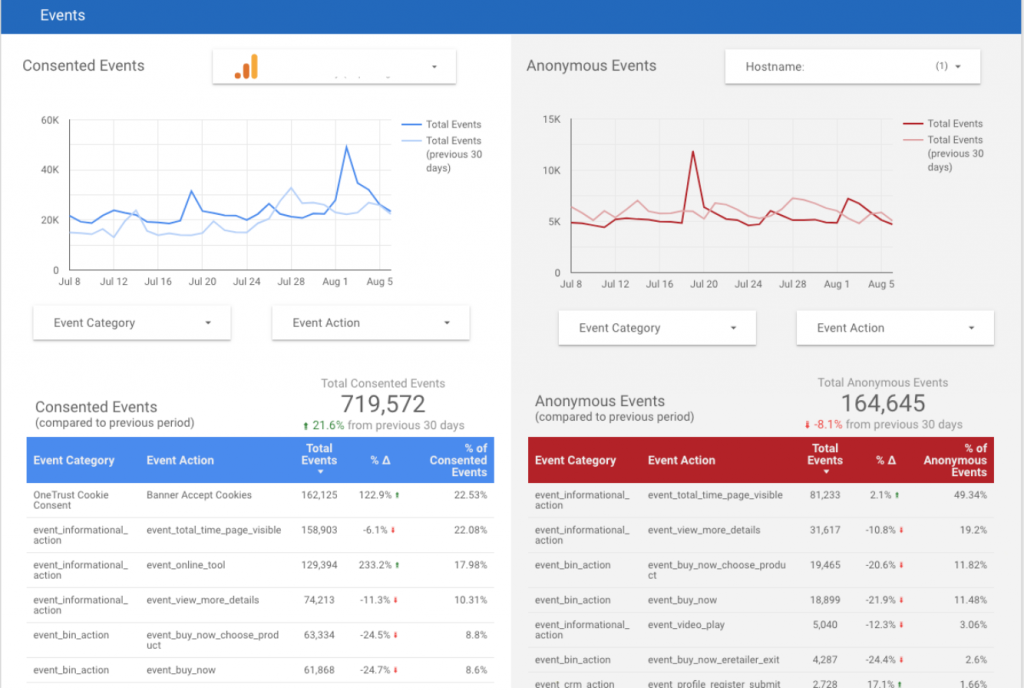
Task: Open the Hostname filter dropdown
Action: pos(957,67)
